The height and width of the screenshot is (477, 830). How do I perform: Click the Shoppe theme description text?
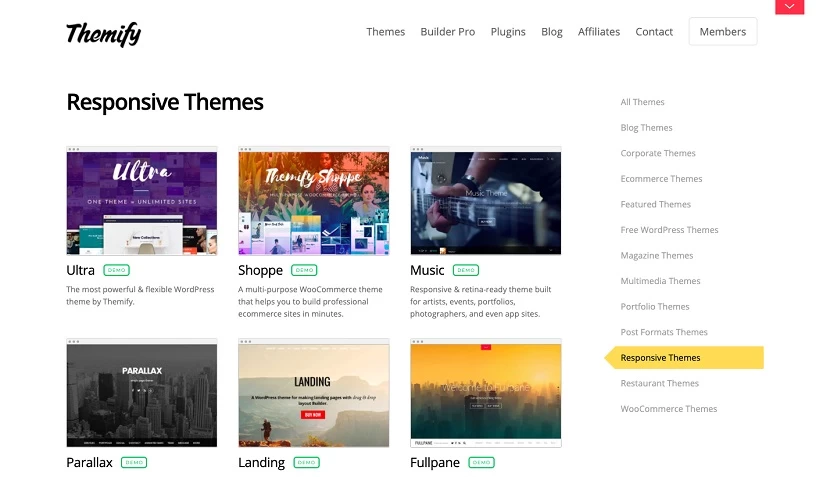pyautogui.click(x=310, y=302)
